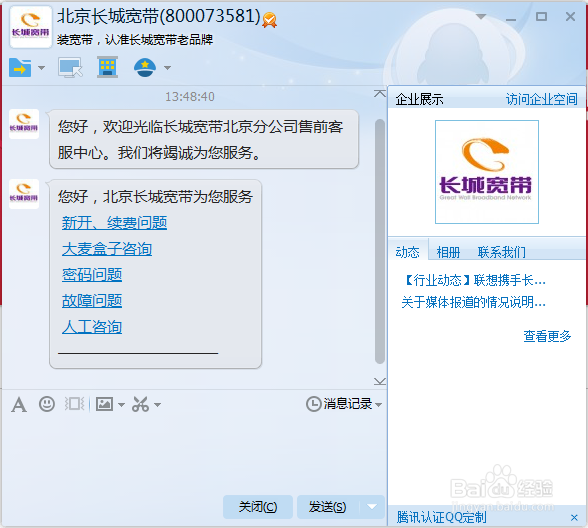Open the 新开、续费问题 link
This screenshot has height=528, width=588.
(x=114, y=223)
